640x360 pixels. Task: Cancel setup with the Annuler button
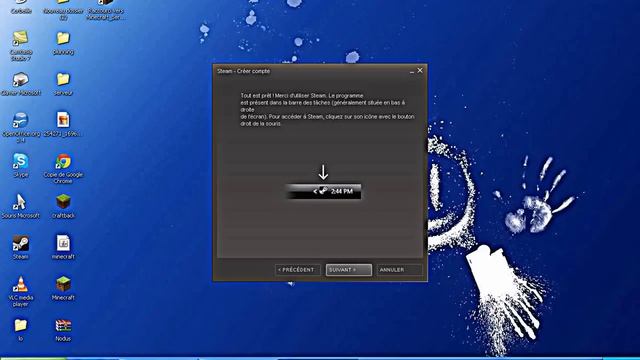pyautogui.click(x=399, y=270)
